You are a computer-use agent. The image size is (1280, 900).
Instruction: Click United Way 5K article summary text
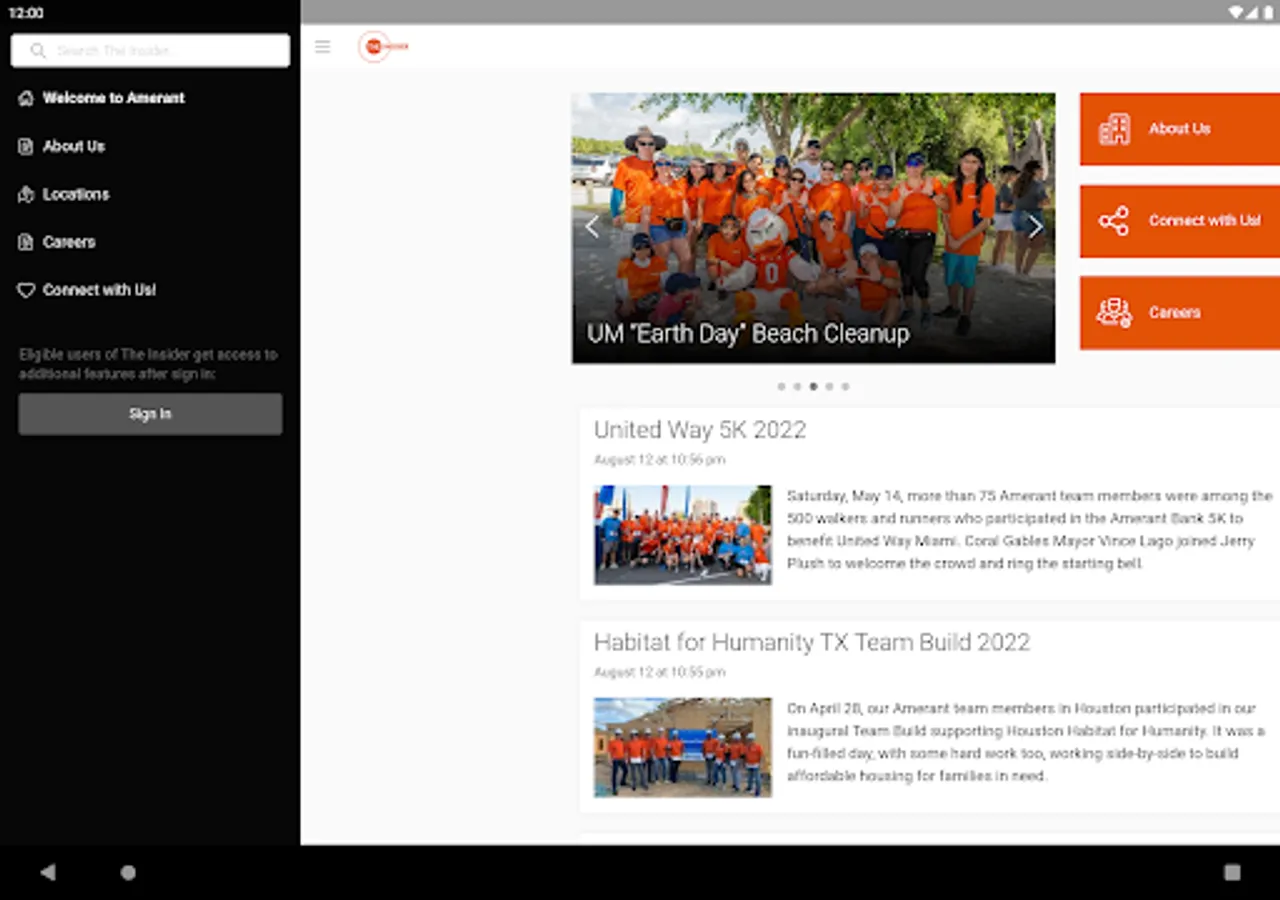tap(1030, 530)
